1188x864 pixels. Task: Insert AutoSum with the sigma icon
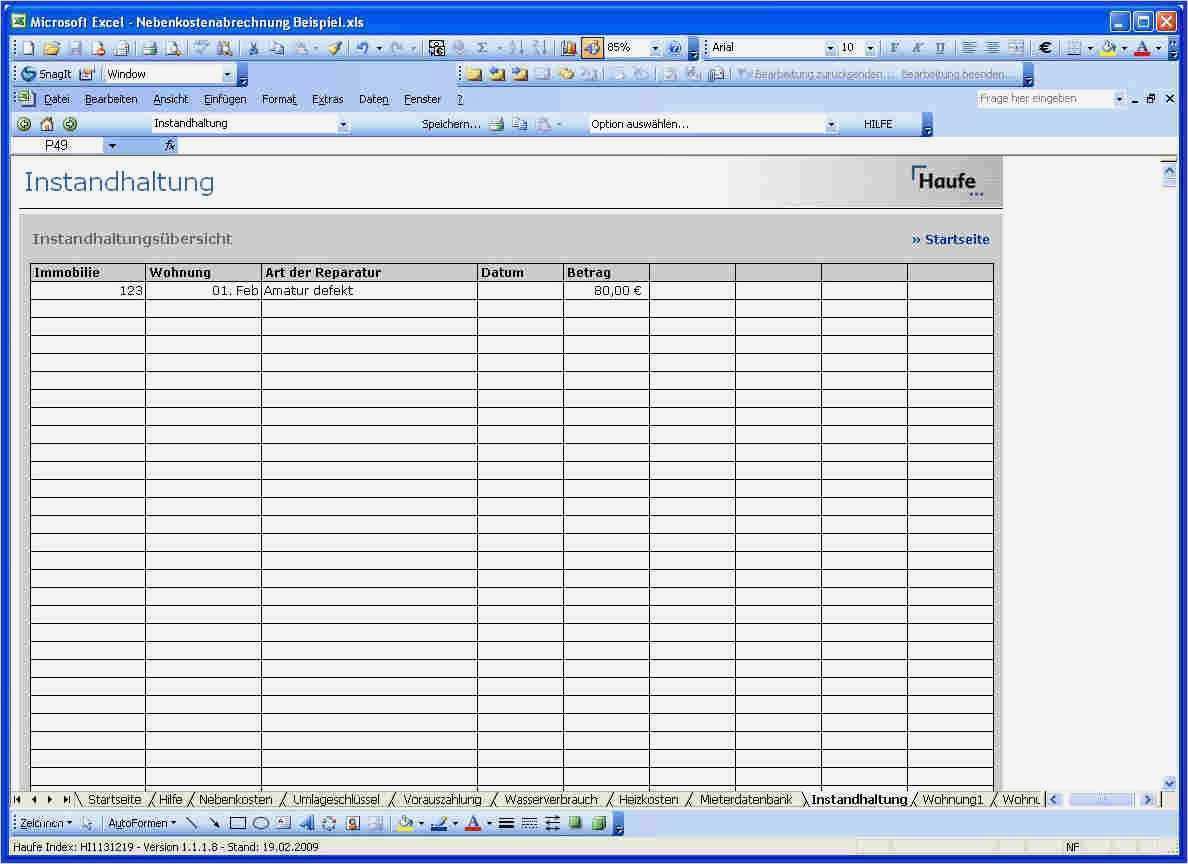pos(481,49)
